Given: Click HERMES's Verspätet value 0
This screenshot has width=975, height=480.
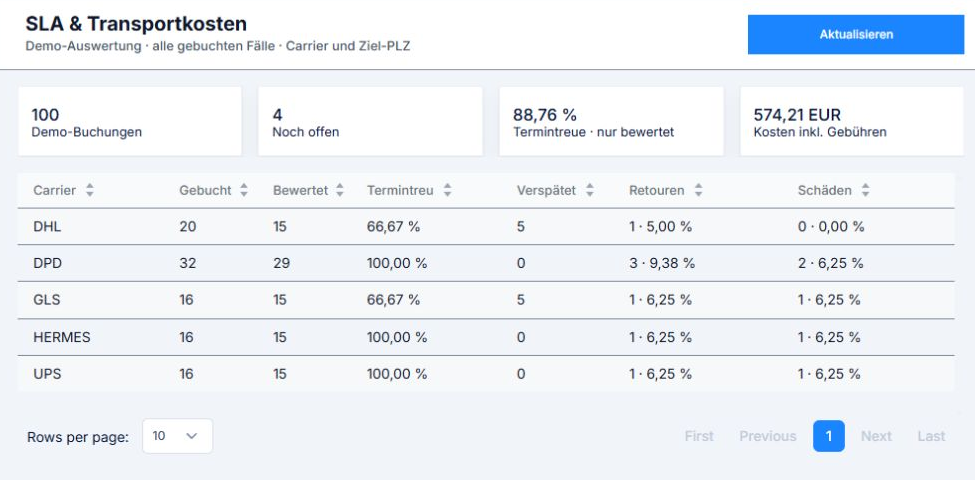Looking at the screenshot, I should (521, 337).
